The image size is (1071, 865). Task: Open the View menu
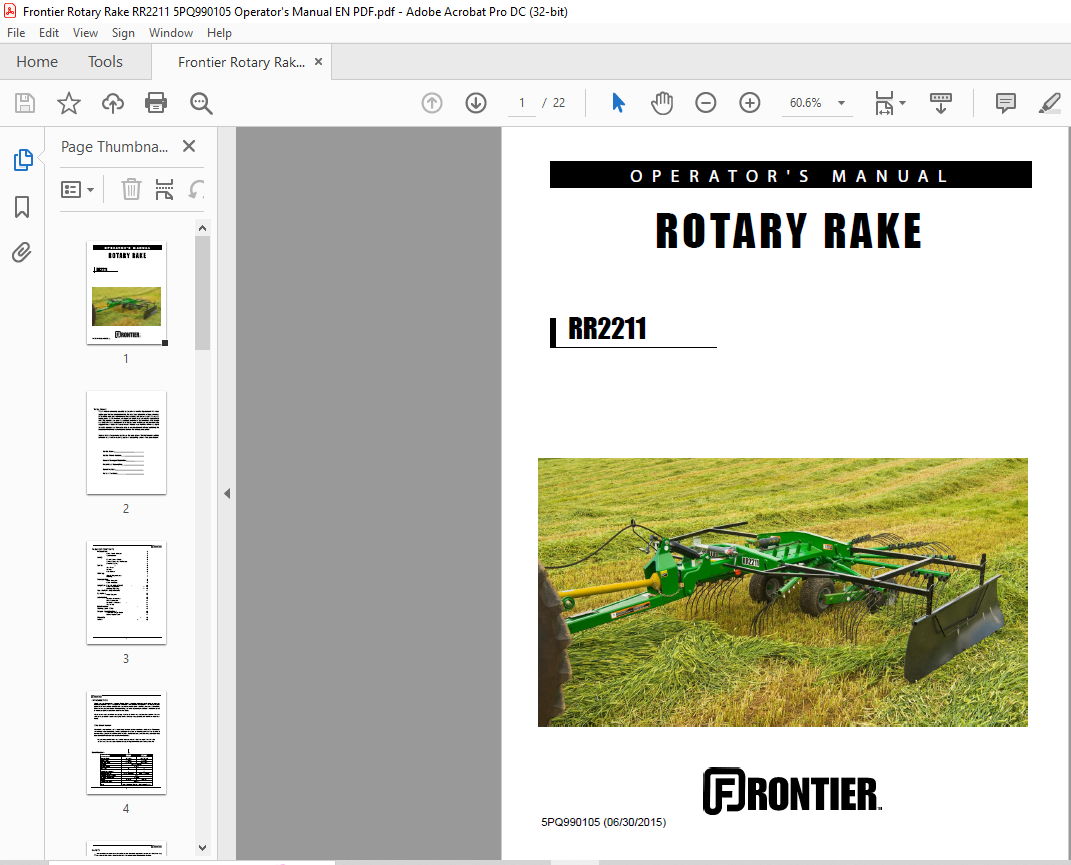click(85, 33)
